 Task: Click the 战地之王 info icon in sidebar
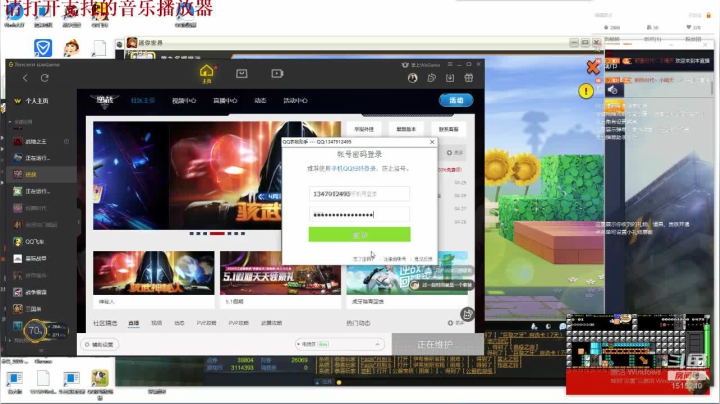(67, 141)
